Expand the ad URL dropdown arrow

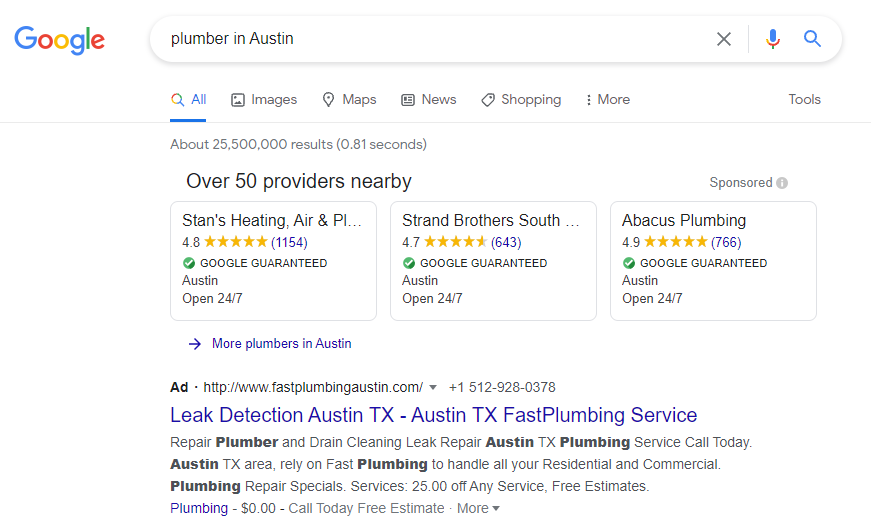click(x=433, y=387)
